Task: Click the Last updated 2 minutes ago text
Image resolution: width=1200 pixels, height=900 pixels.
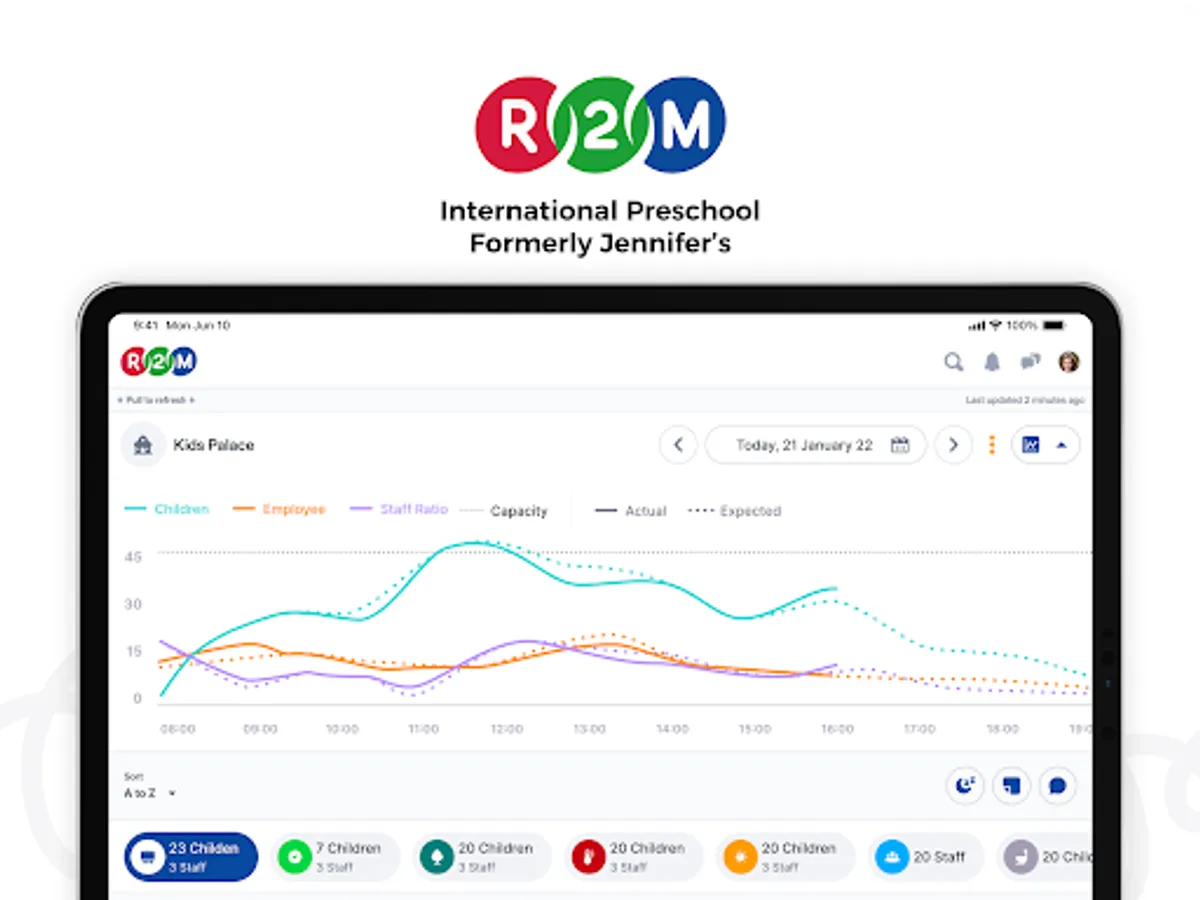Action: click(x=1025, y=400)
